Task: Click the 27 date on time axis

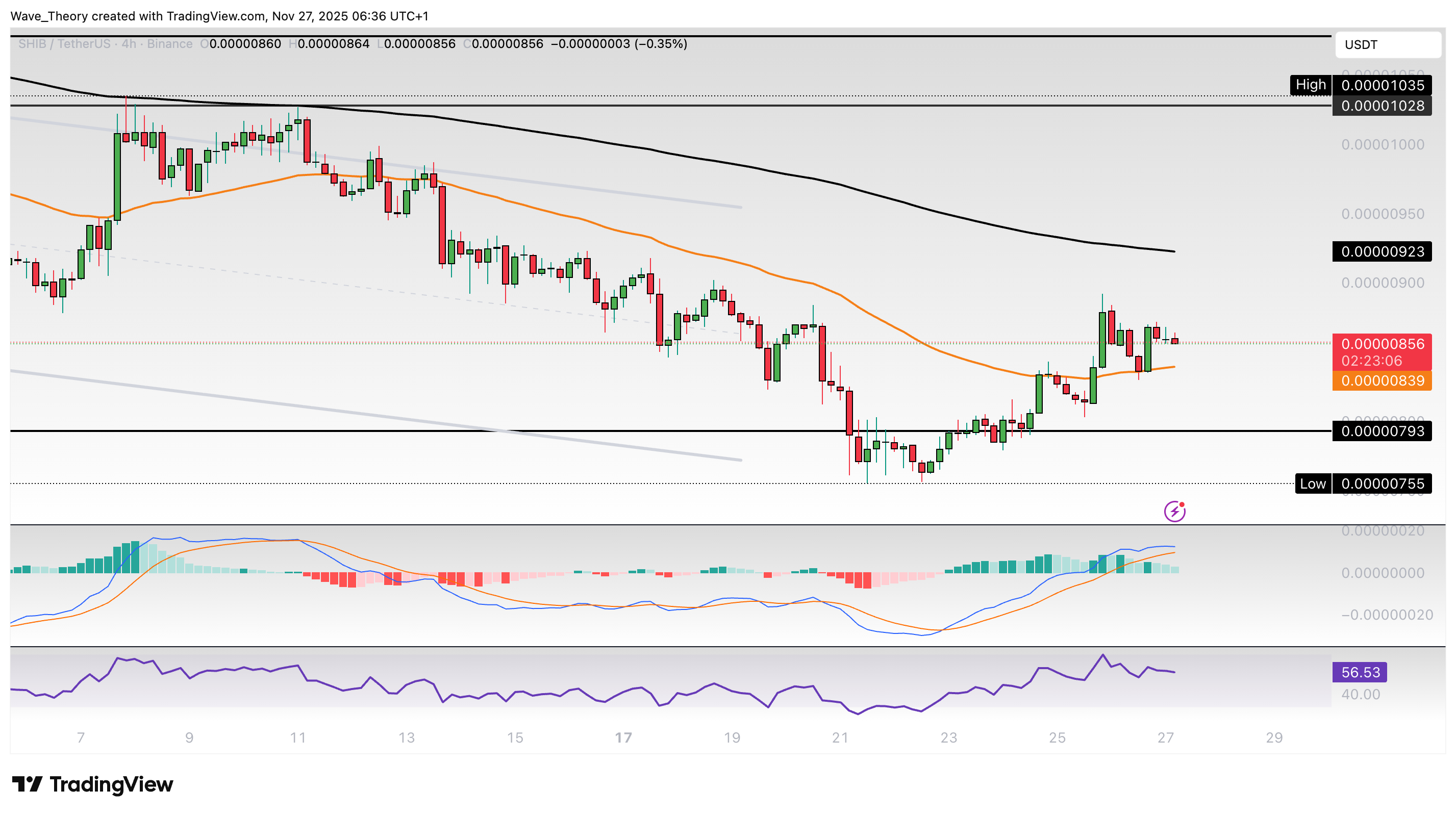Action: (1166, 737)
